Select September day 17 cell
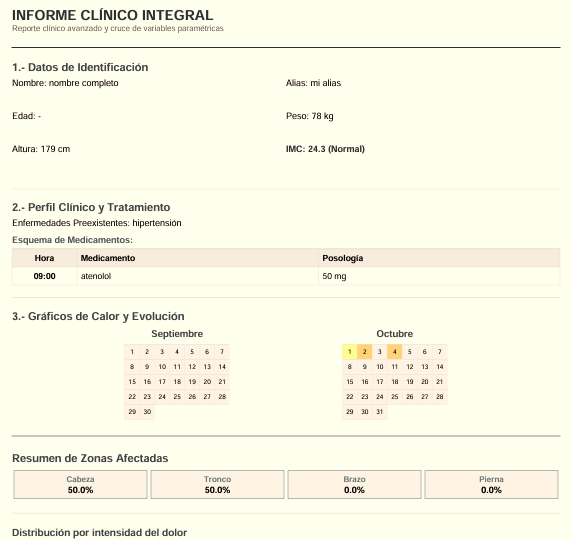 pos(162,382)
